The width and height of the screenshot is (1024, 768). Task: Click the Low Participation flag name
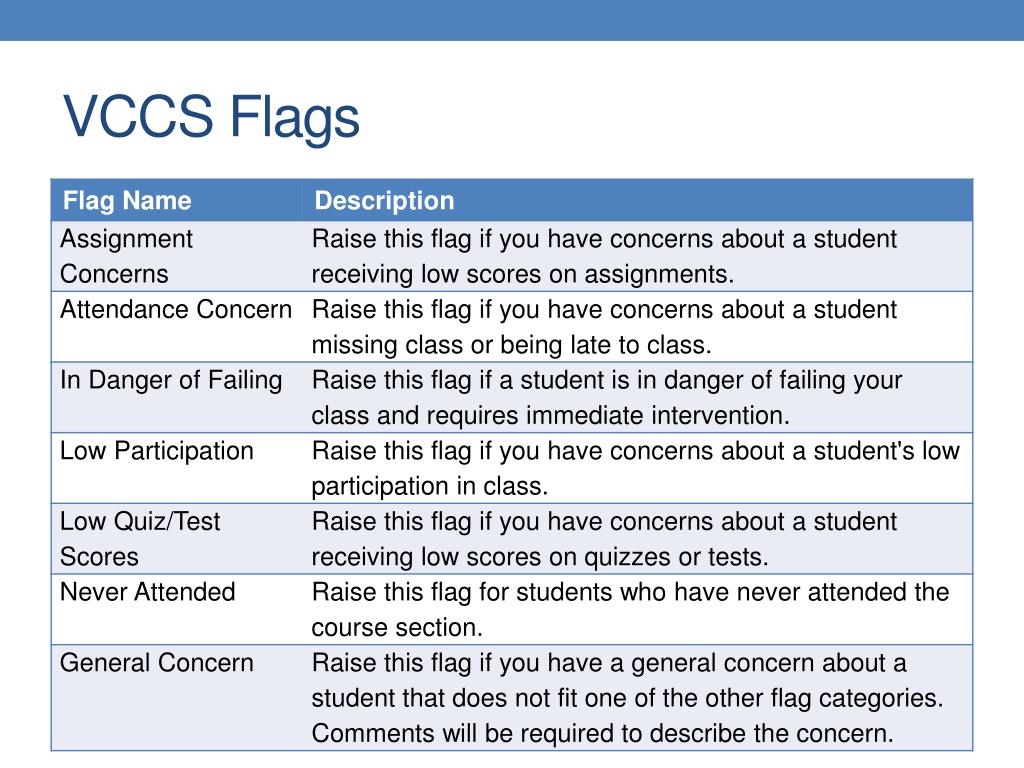click(157, 451)
